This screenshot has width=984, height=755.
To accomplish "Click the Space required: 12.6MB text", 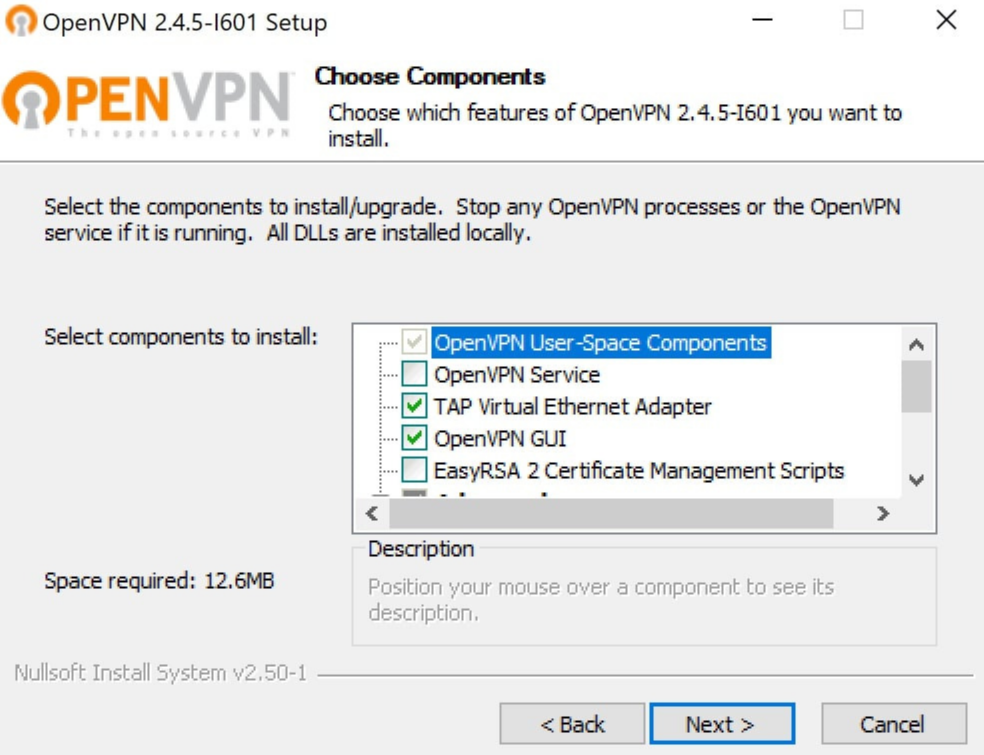I will tap(159, 581).
